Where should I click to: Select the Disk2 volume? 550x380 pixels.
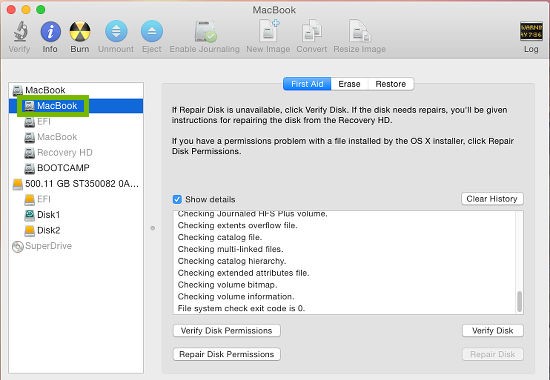pyautogui.click(x=76, y=230)
